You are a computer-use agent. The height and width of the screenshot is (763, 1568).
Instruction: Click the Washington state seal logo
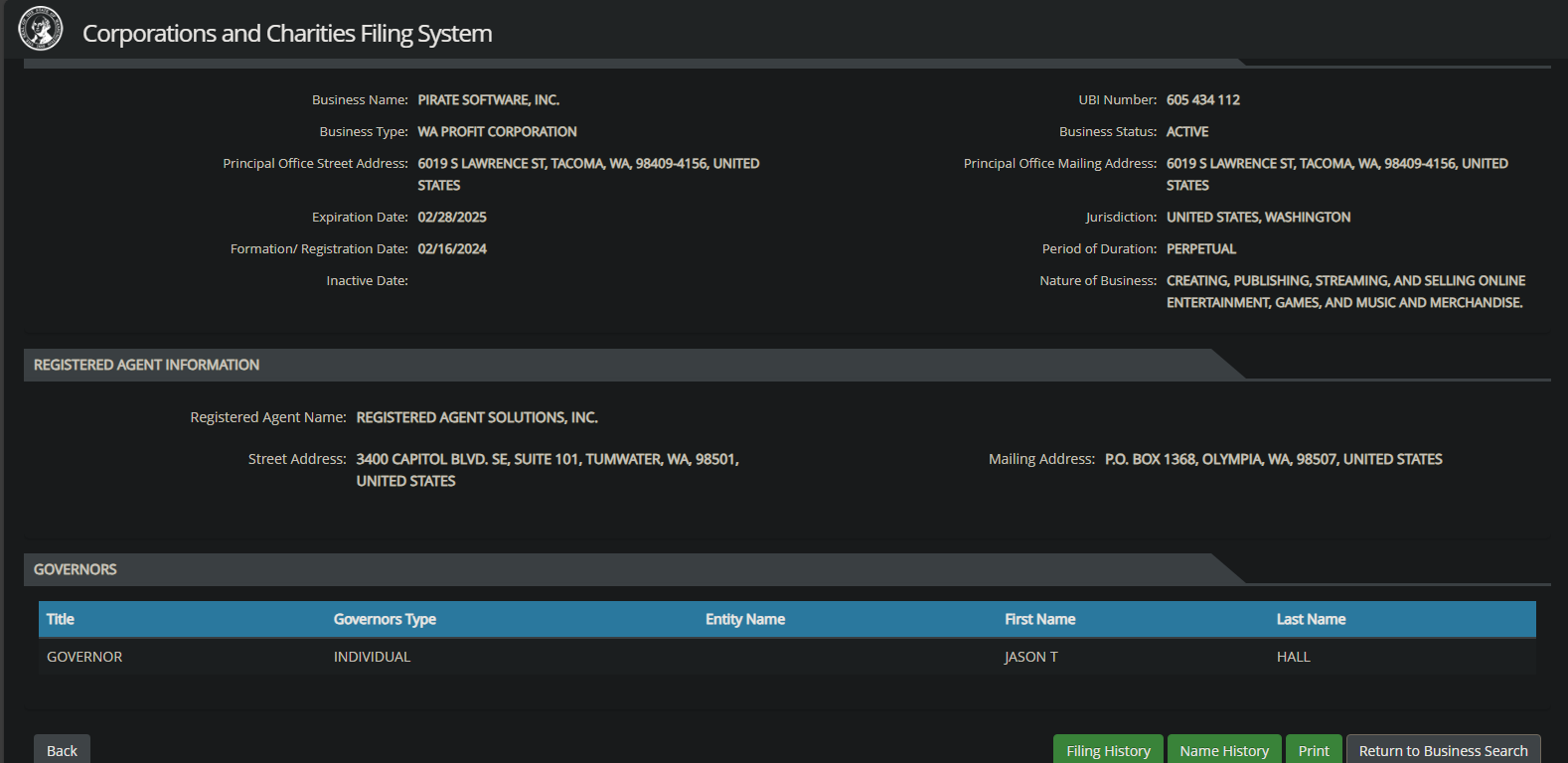(x=41, y=29)
